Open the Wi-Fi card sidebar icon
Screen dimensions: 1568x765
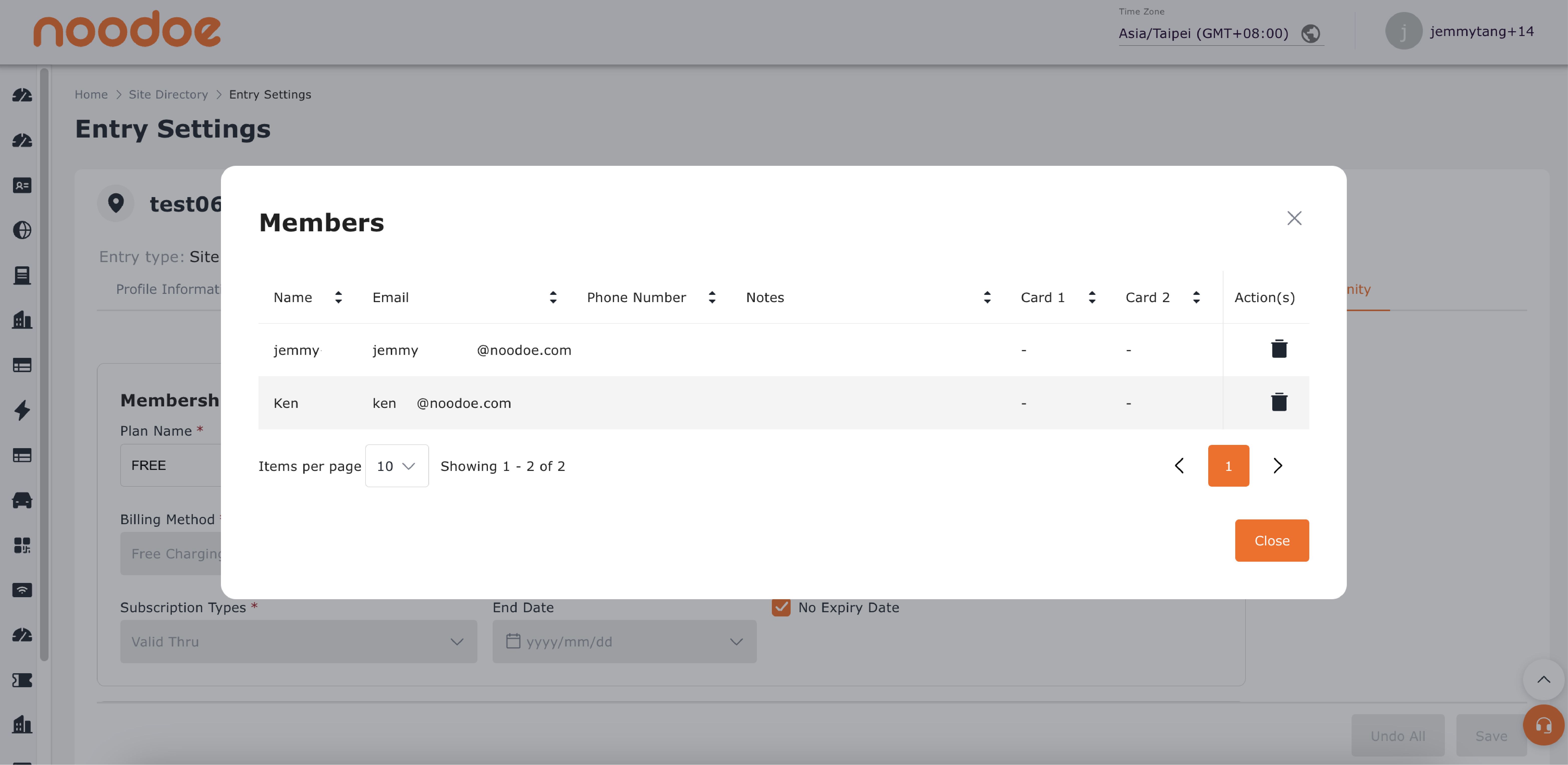(x=22, y=590)
